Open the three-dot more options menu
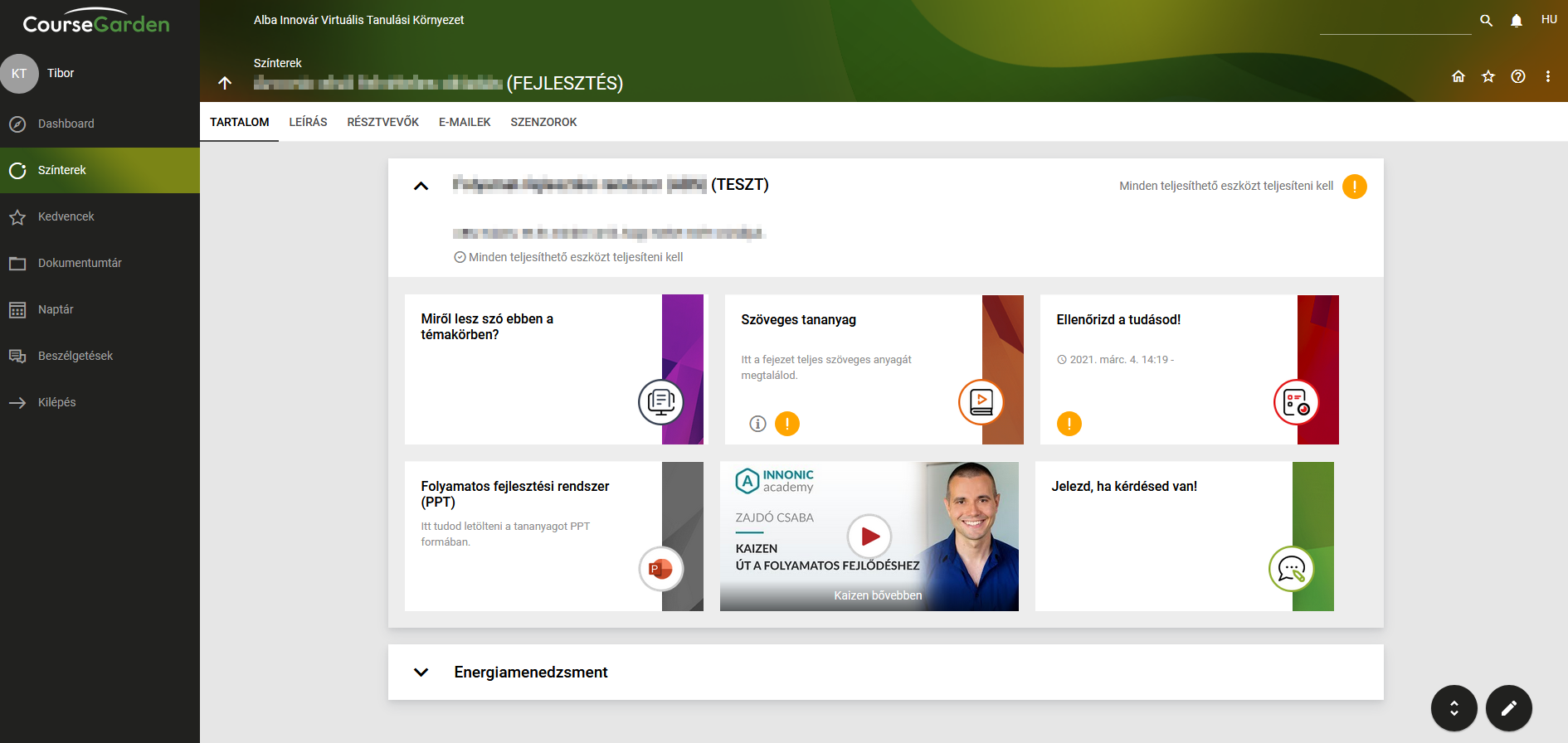The height and width of the screenshot is (743, 1568). [x=1548, y=76]
